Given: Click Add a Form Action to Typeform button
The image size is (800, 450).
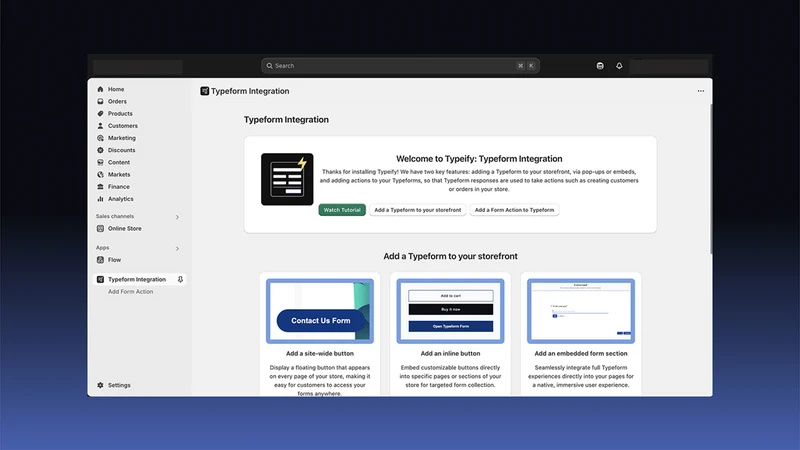Looking at the screenshot, I should (x=514, y=210).
